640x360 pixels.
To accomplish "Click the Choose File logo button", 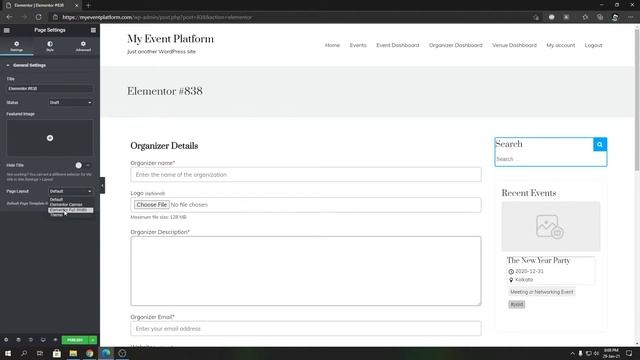I will click(151, 204).
